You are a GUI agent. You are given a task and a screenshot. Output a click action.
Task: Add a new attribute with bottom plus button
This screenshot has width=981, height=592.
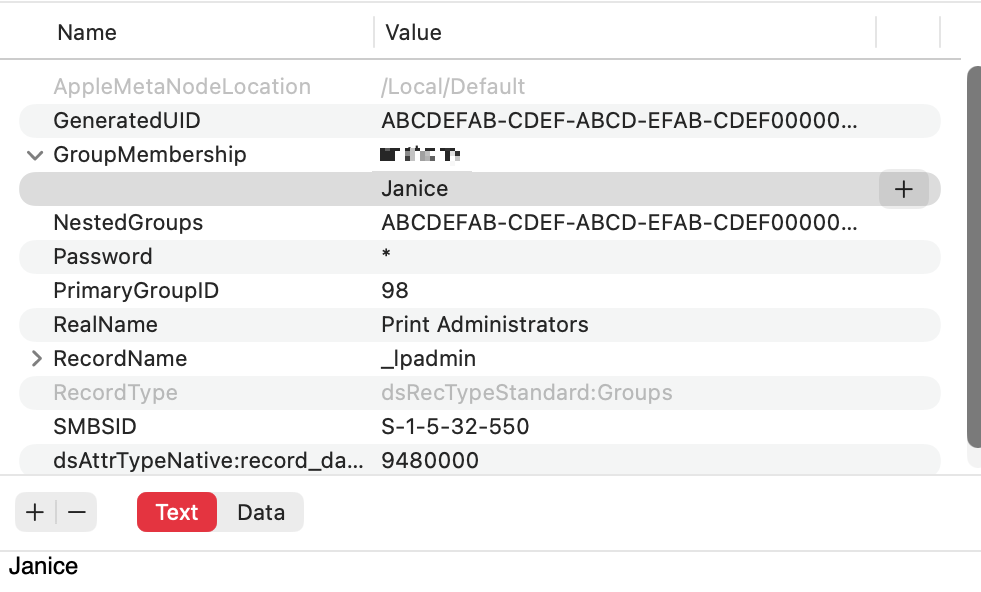tap(35, 513)
